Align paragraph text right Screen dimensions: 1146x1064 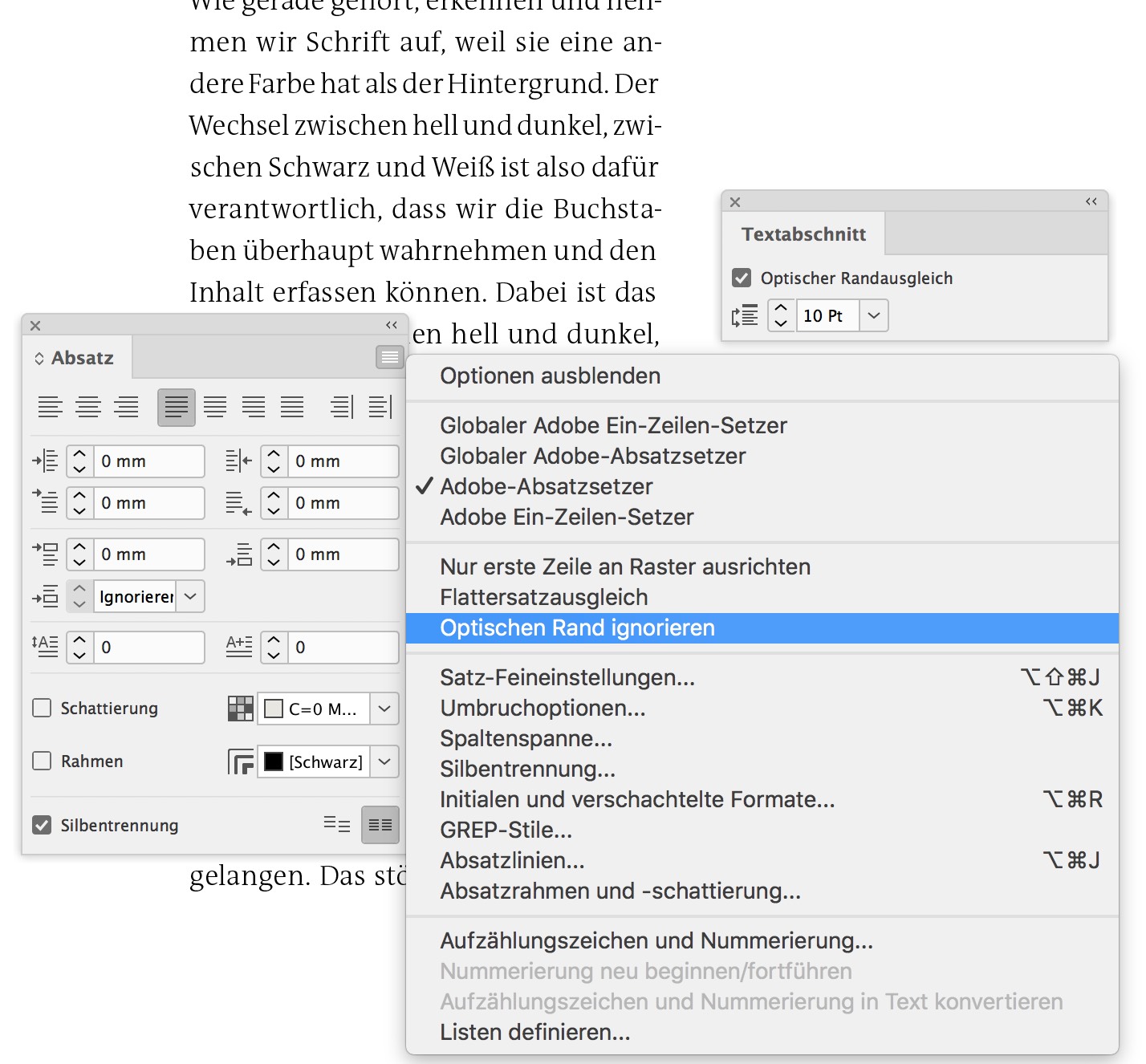pyautogui.click(x=126, y=407)
